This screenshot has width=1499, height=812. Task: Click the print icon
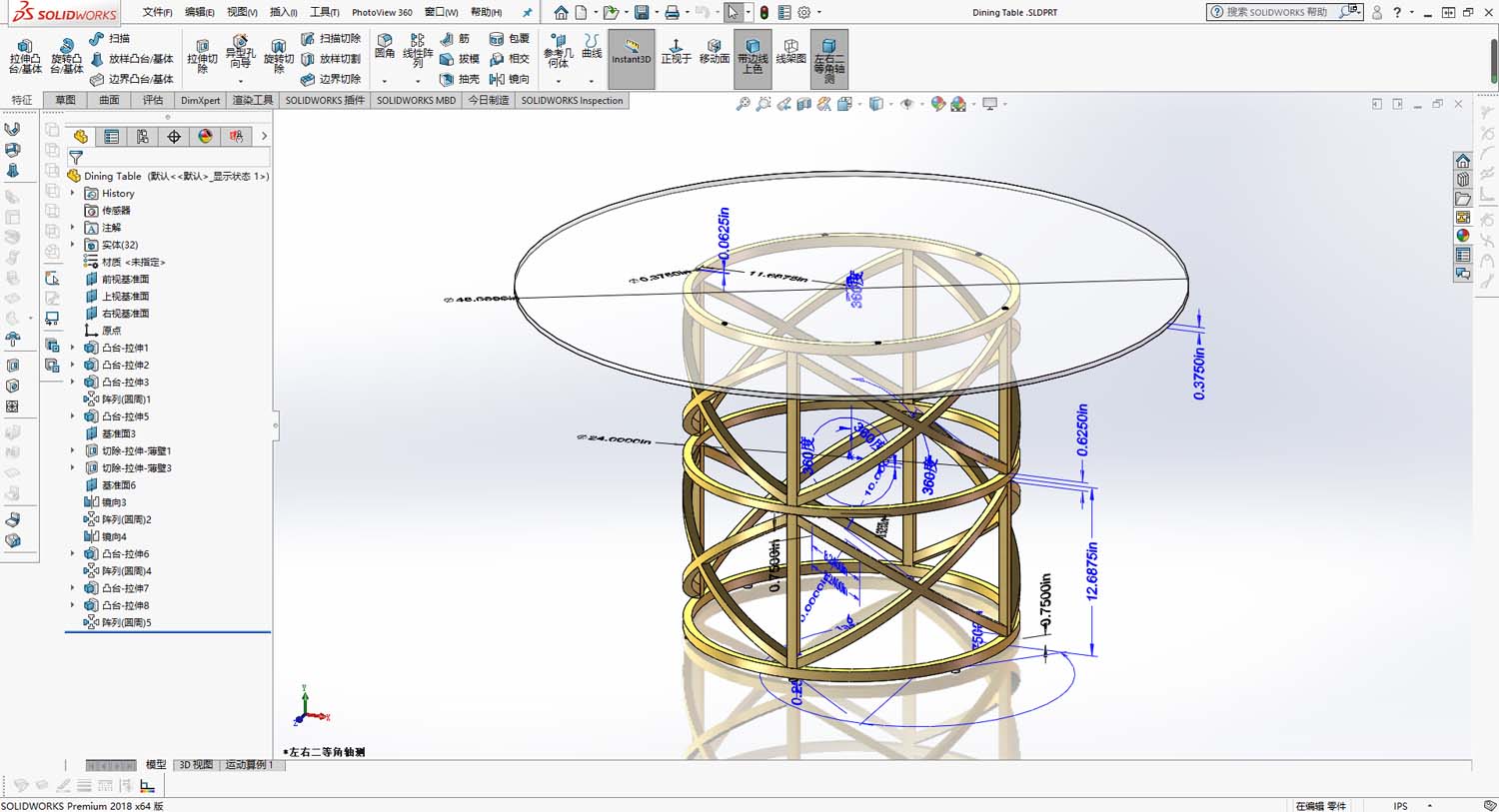click(673, 12)
